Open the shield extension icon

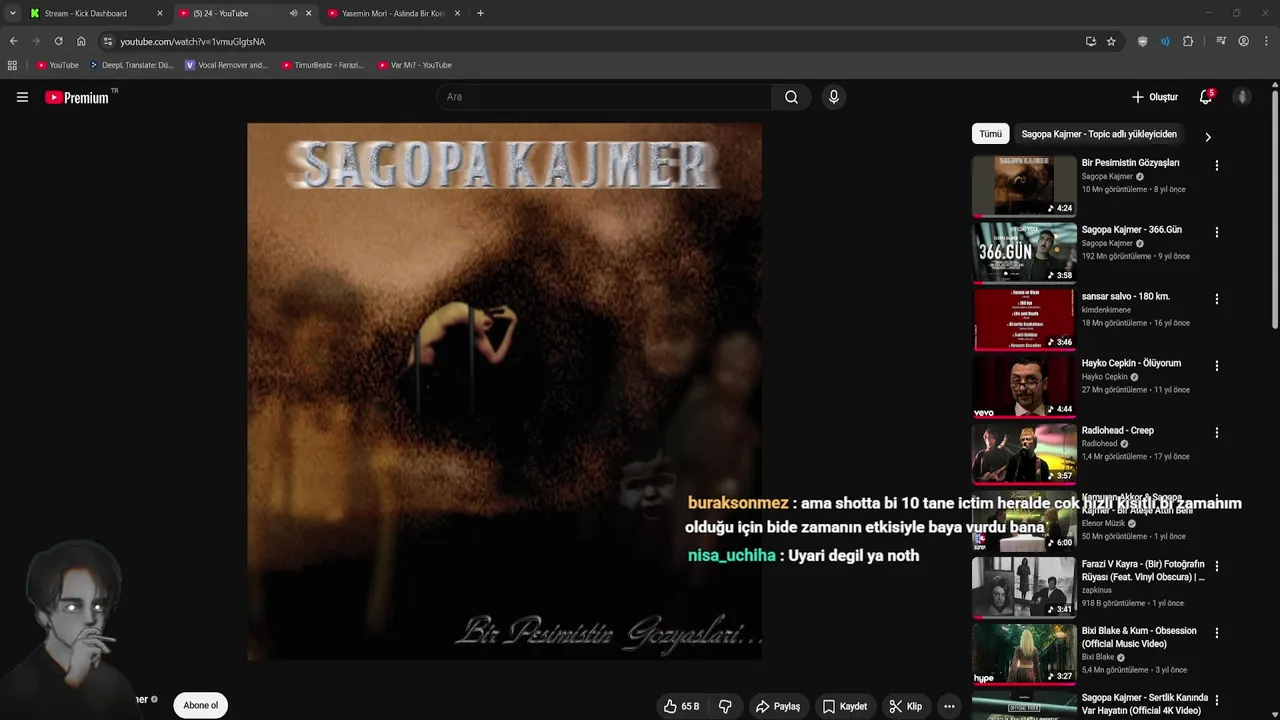(x=1143, y=41)
